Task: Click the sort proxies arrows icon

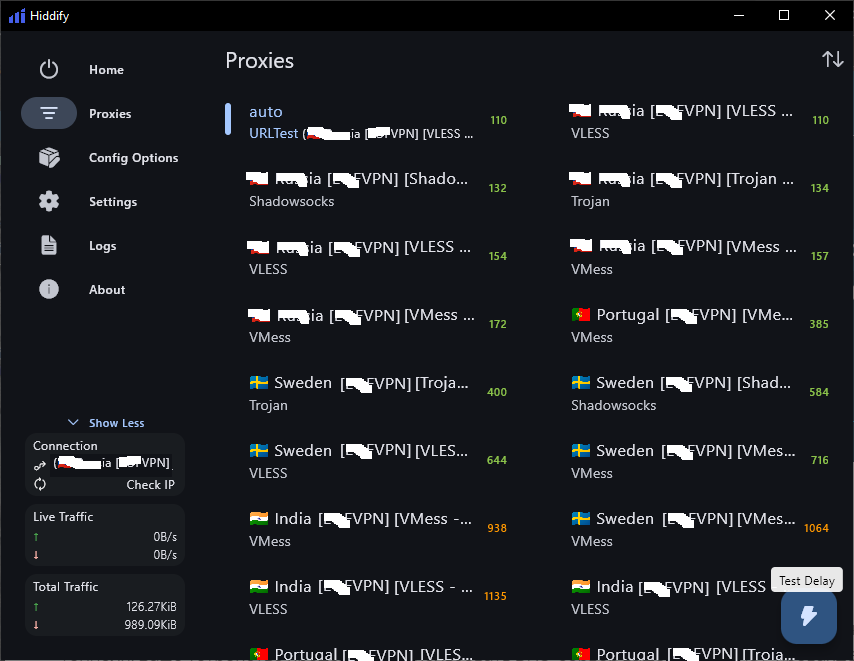Action: (x=832, y=59)
